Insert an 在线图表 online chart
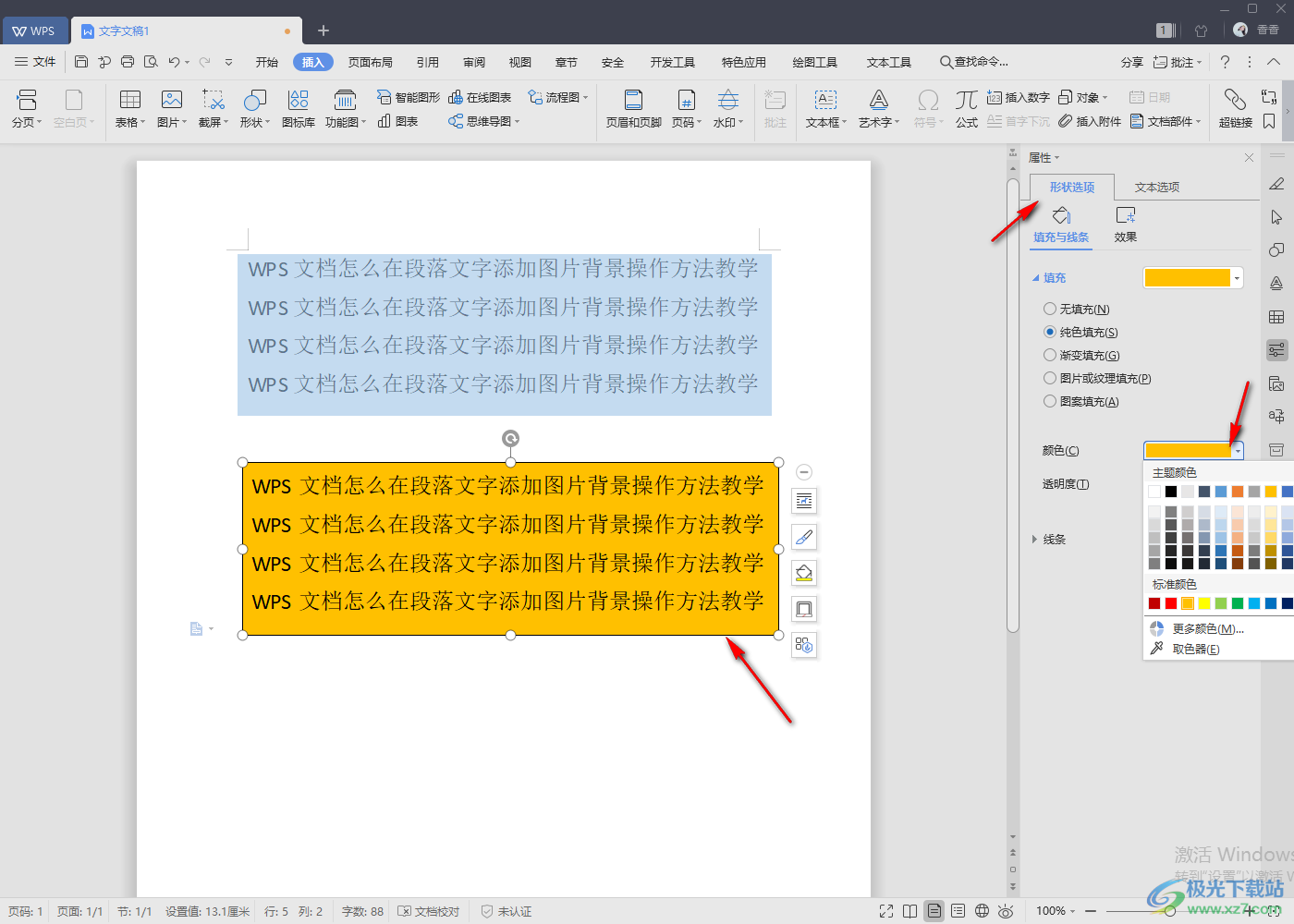The image size is (1294, 924). coord(480,97)
